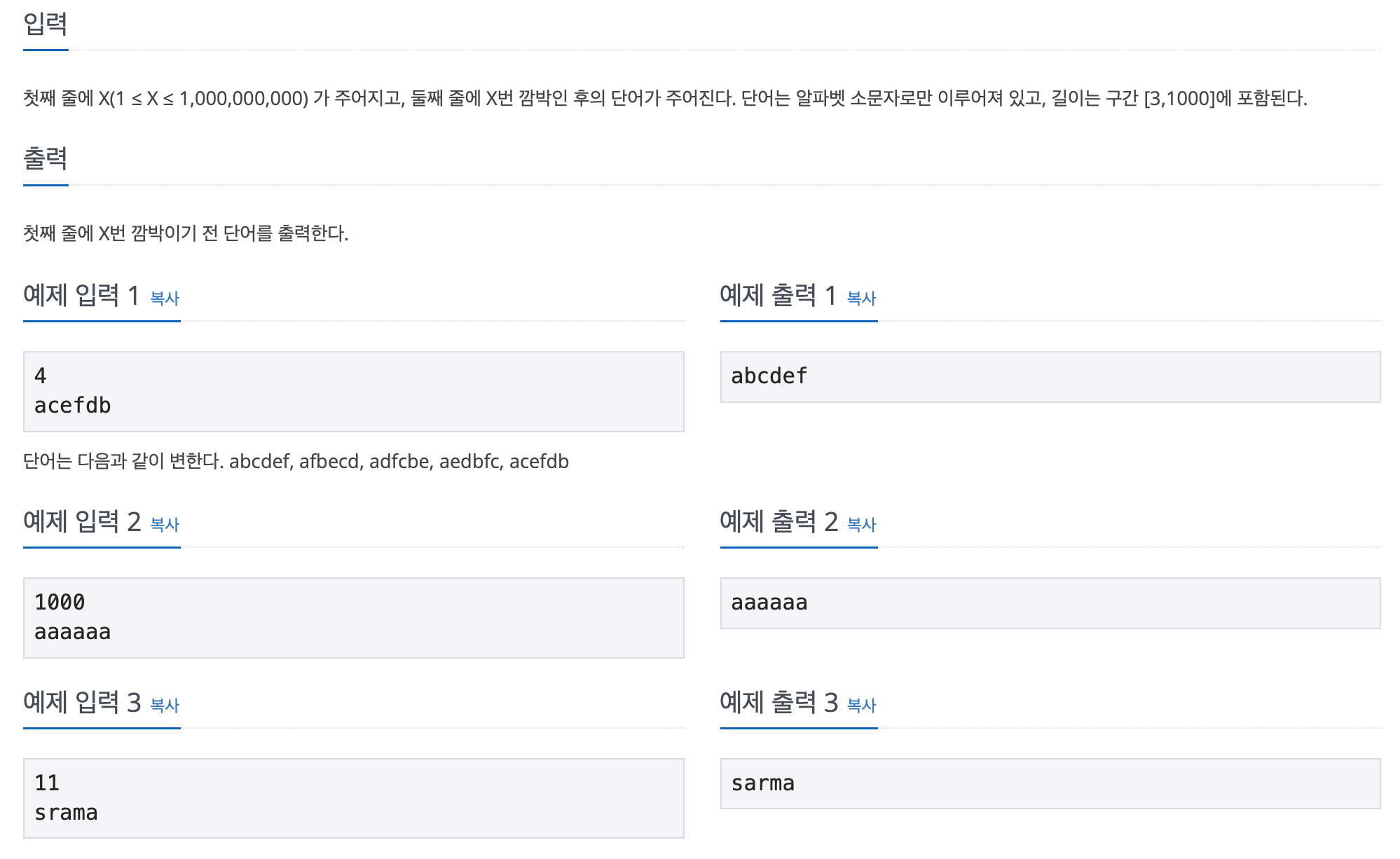1400x859 pixels.
Task: Click the 예제 출력 2 heading
Action: pos(779,522)
